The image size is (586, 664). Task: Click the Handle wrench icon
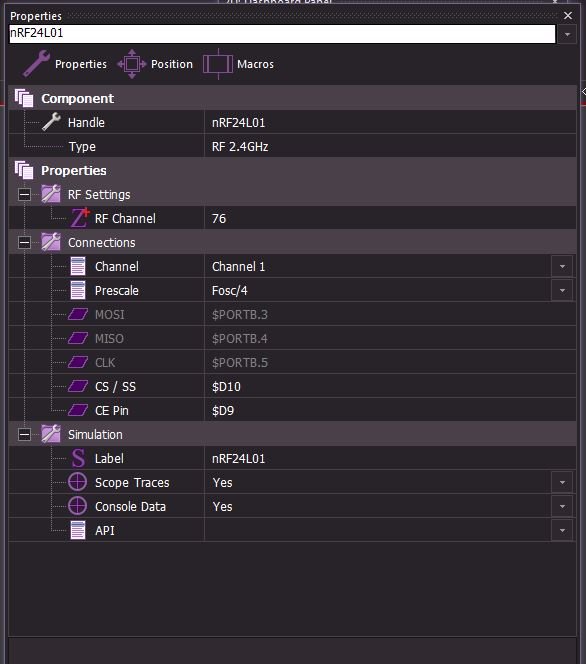51,122
